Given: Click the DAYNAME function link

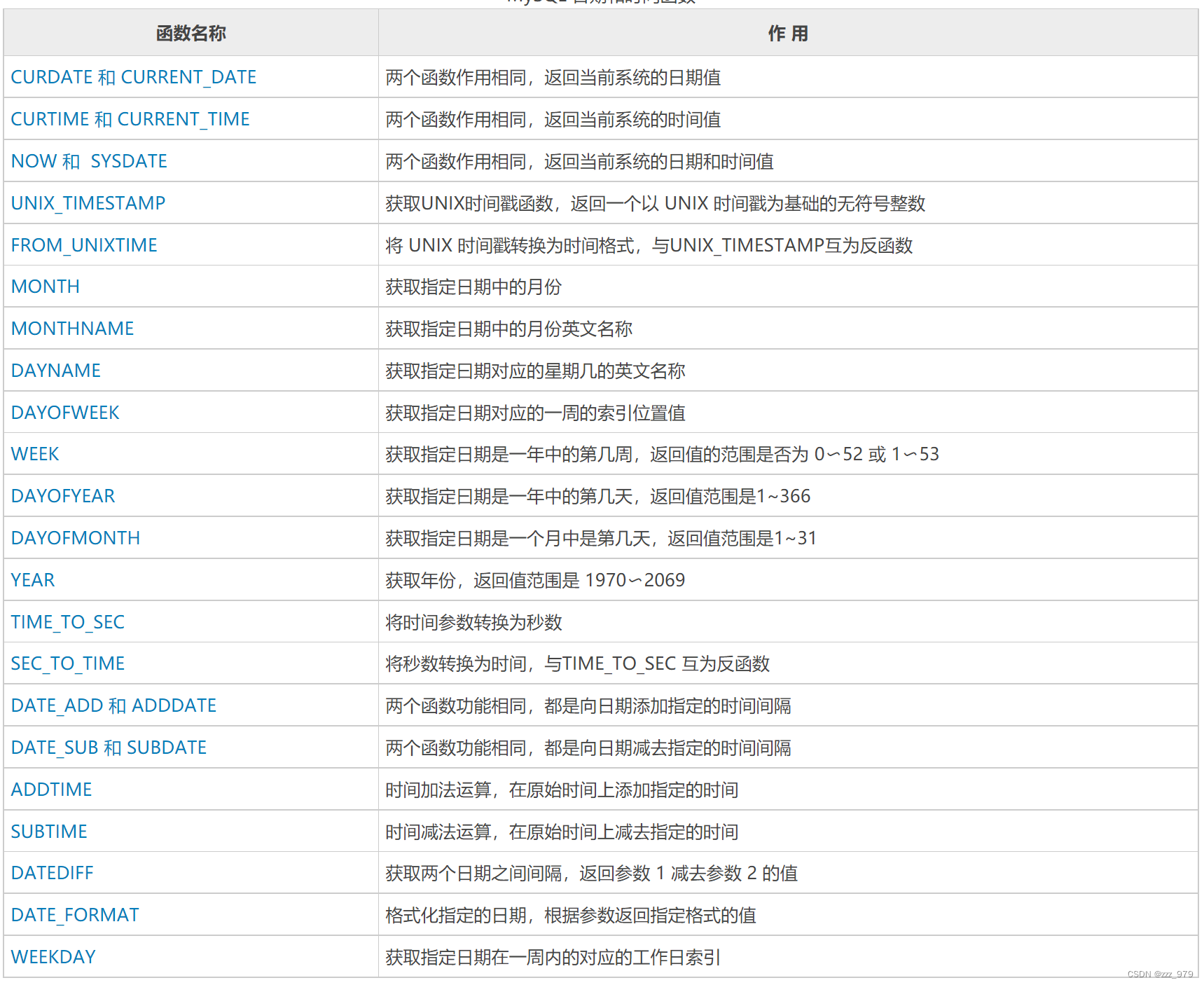Looking at the screenshot, I should (x=55, y=371).
